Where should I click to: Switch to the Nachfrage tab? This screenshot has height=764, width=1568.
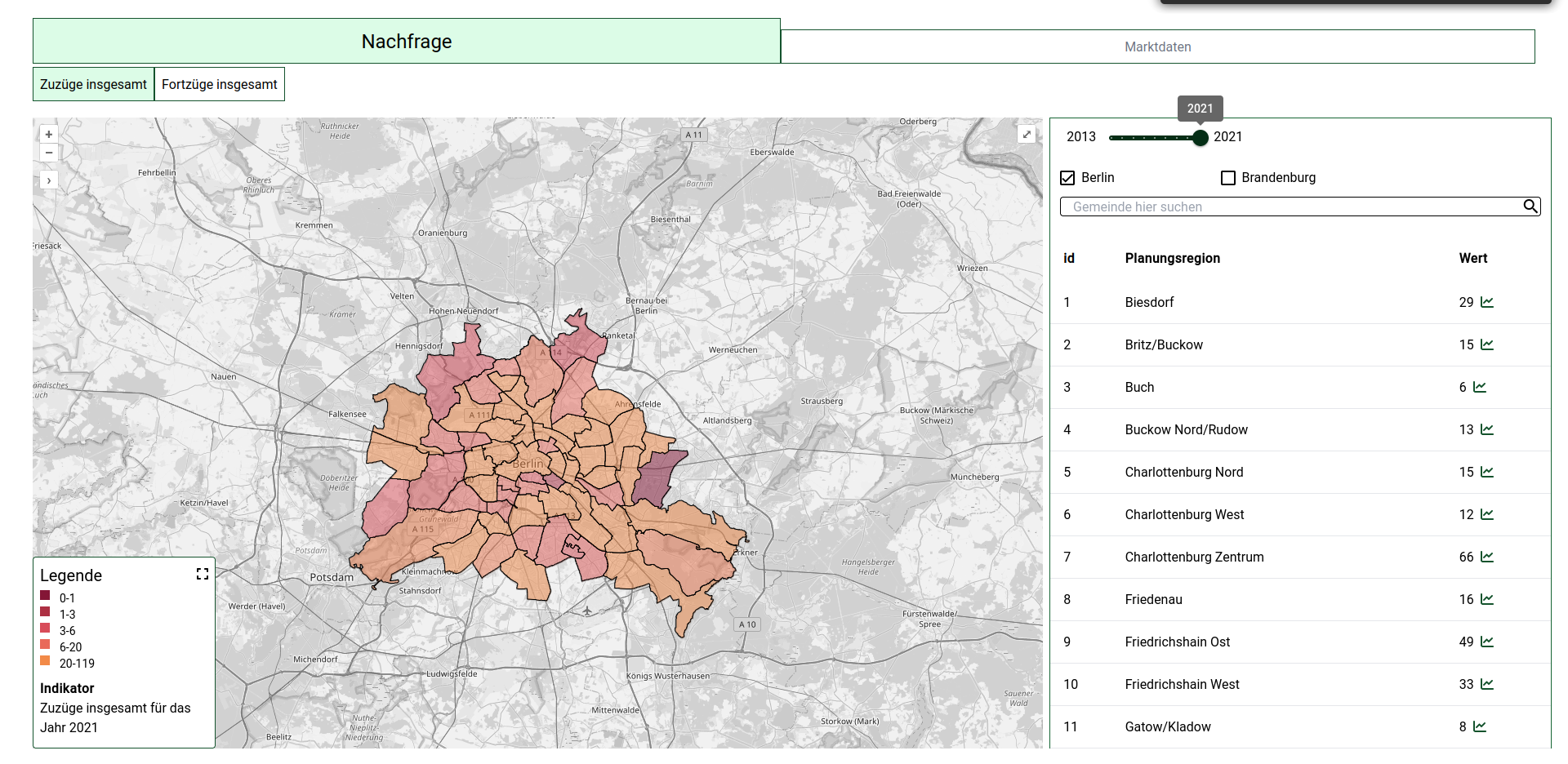pos(407,41)
